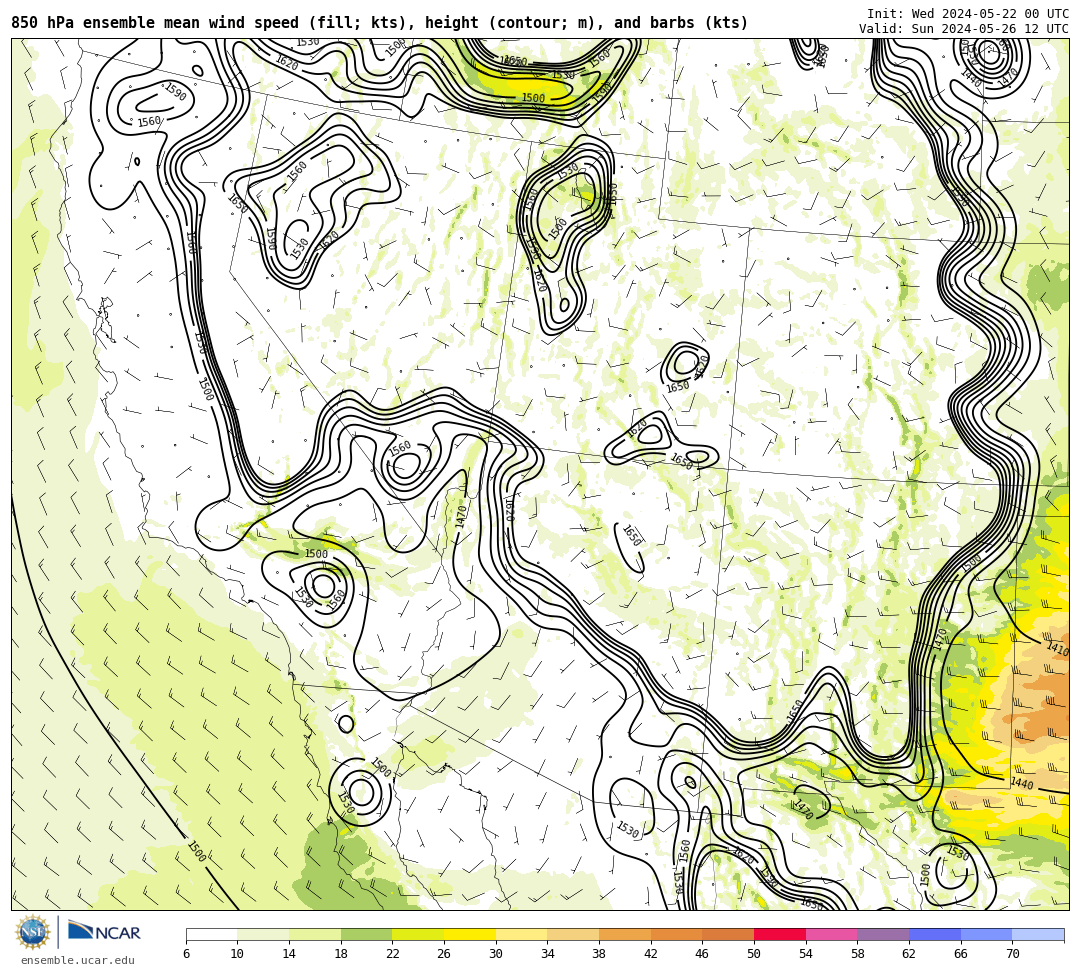Pick the pale 10–14 kts colorbar swatch

(263, 934)
